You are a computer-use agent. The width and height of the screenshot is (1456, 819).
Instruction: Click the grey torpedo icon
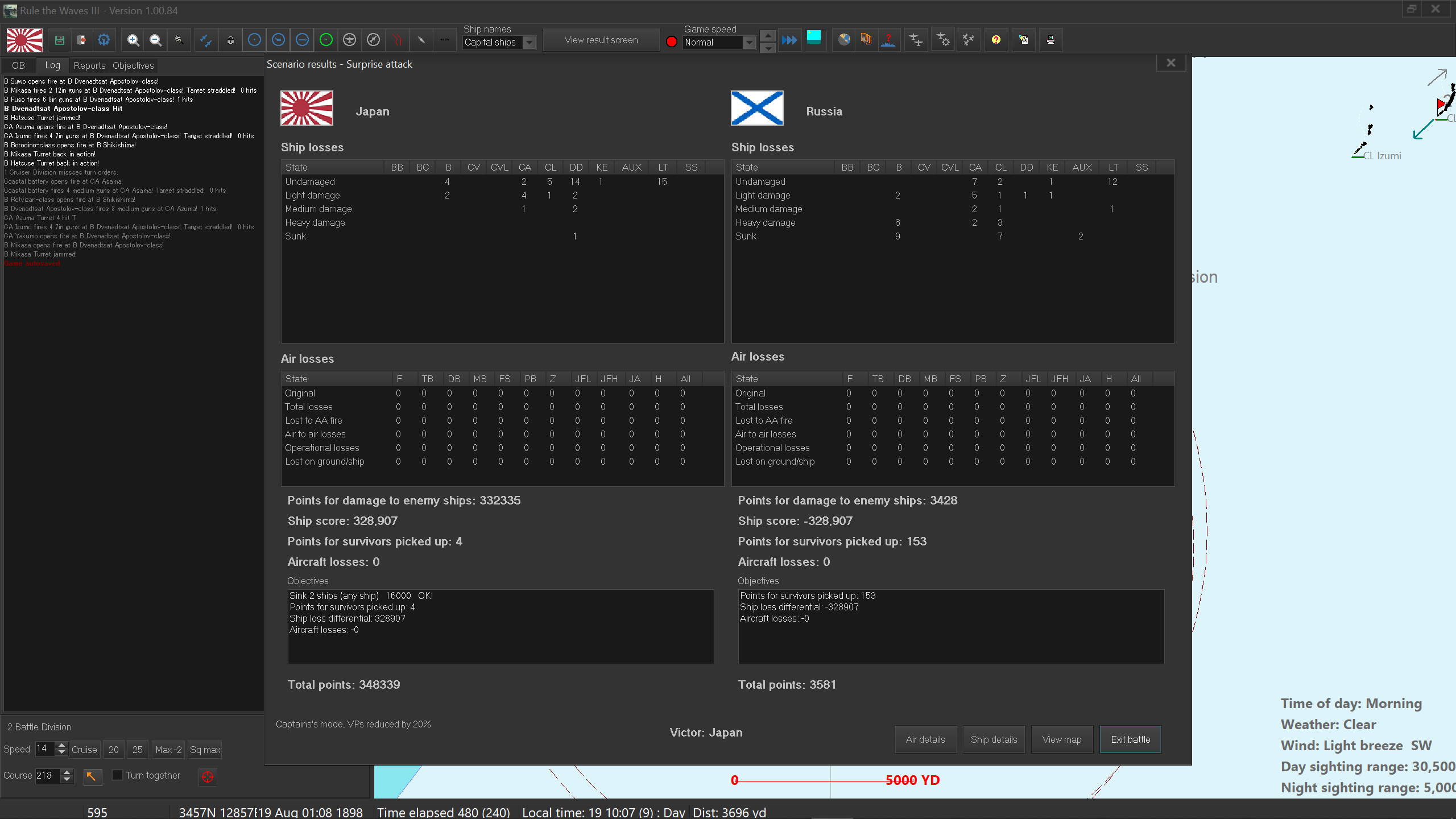pos(421,40)
